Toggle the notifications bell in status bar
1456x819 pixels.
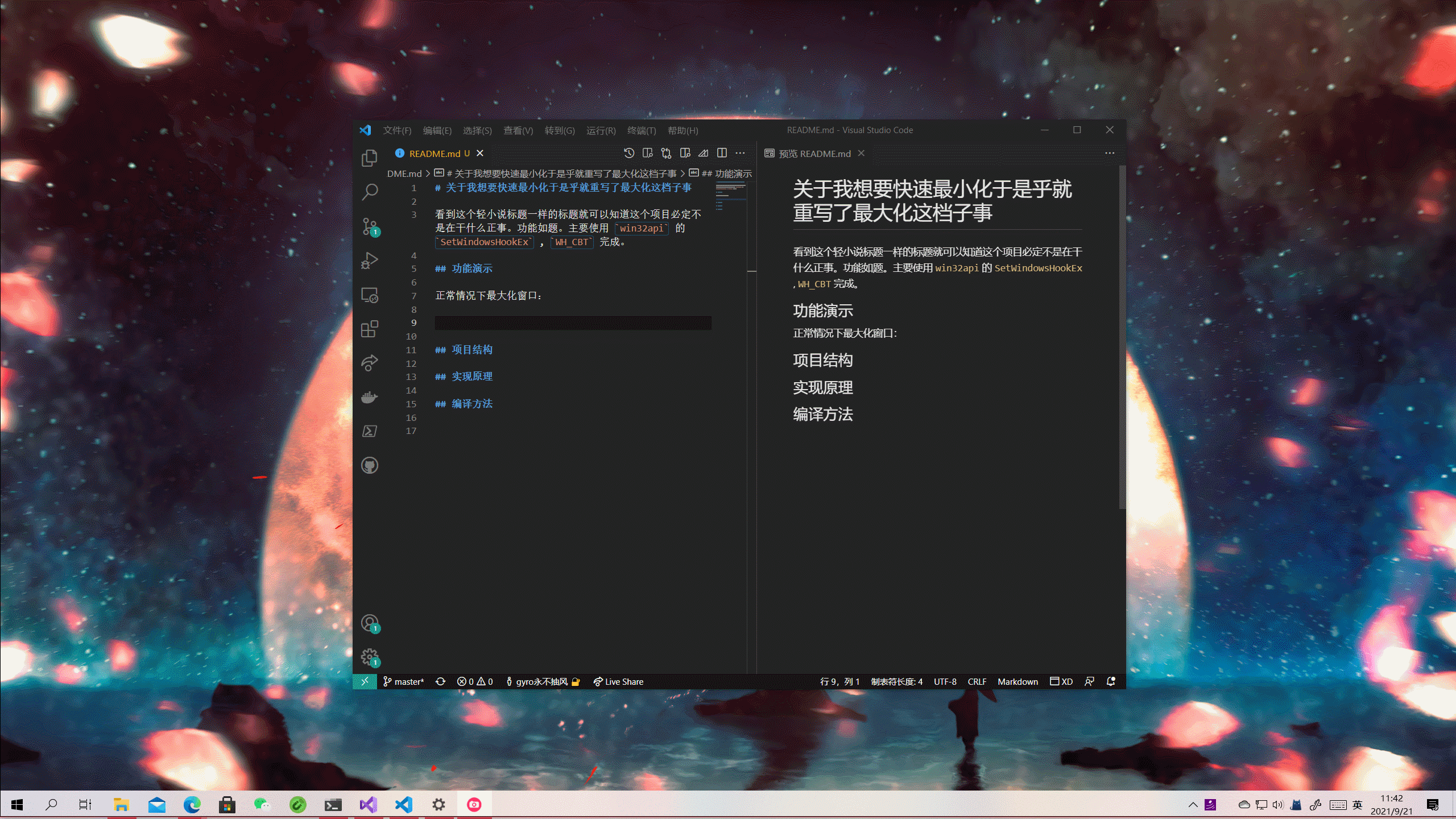(1111, 681)
